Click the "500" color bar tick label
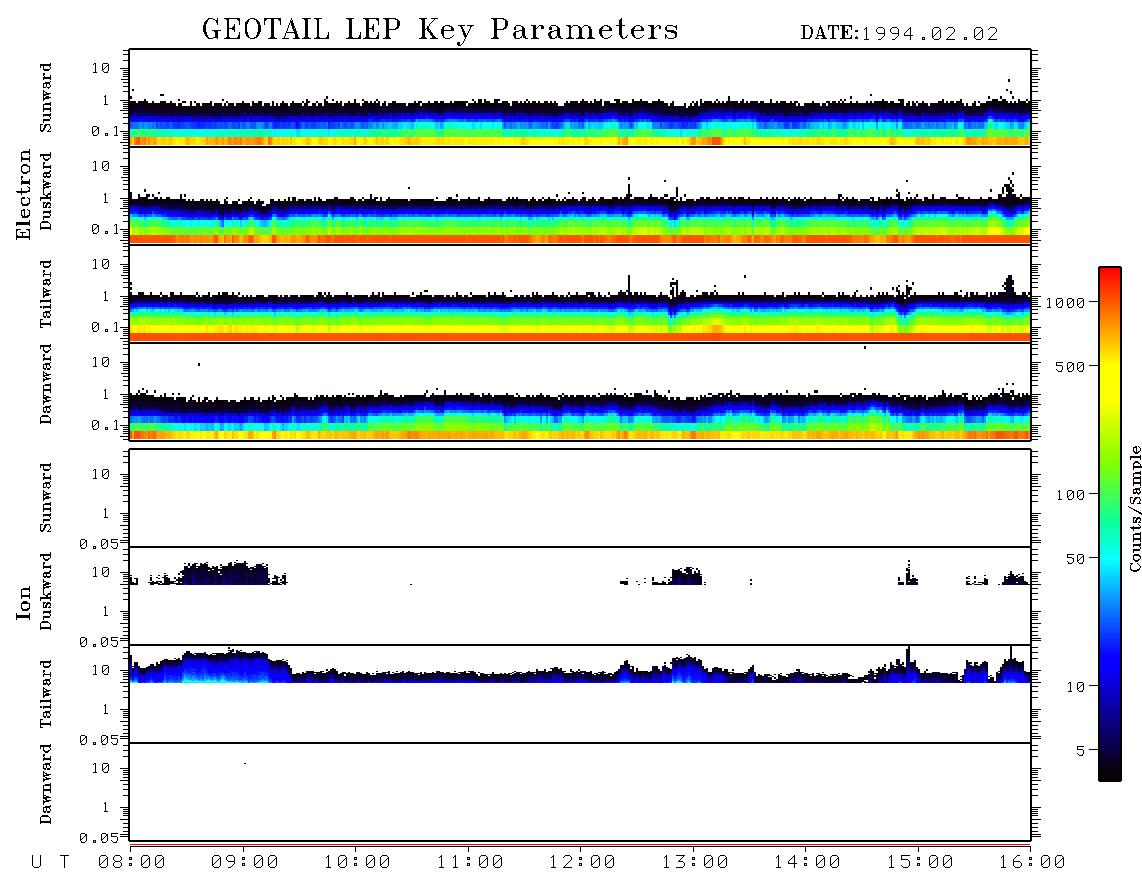Screen dimensions: 1142x880 pyautogui.click(x=1071, y=367)
